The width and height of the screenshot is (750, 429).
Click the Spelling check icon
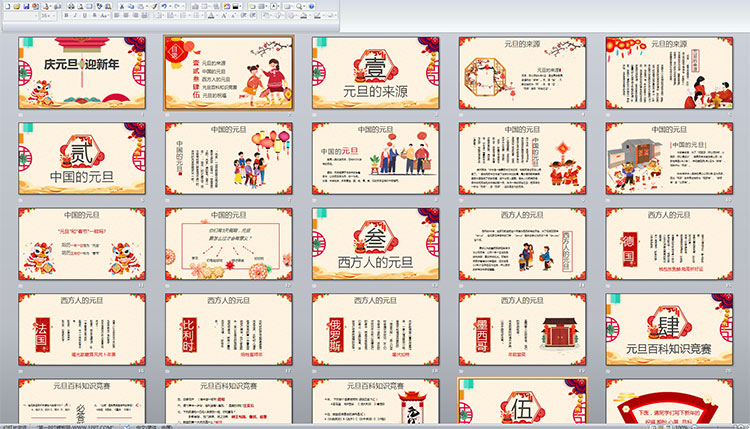tap(99, 7)
